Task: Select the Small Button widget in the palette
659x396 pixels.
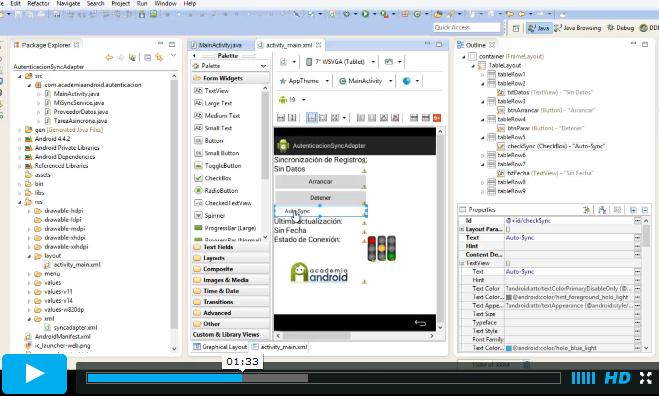Action: pos(216,153)
